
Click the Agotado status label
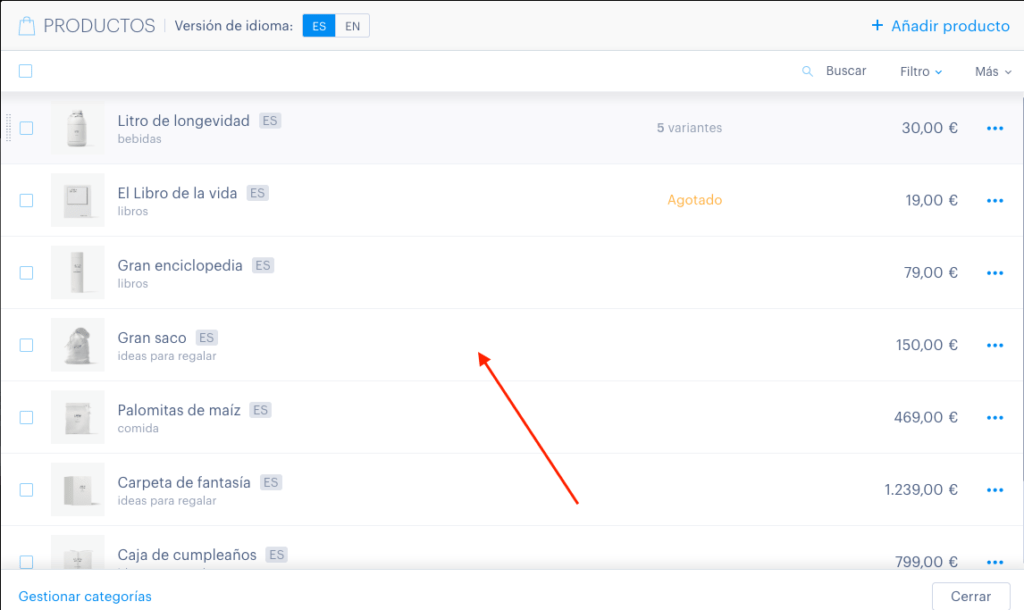[694, 201]
